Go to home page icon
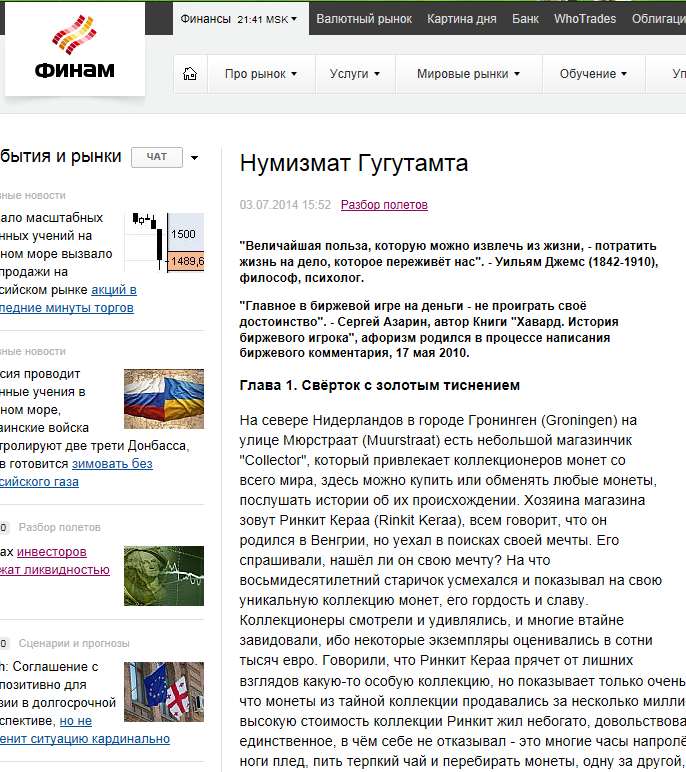 click(190, 74)
